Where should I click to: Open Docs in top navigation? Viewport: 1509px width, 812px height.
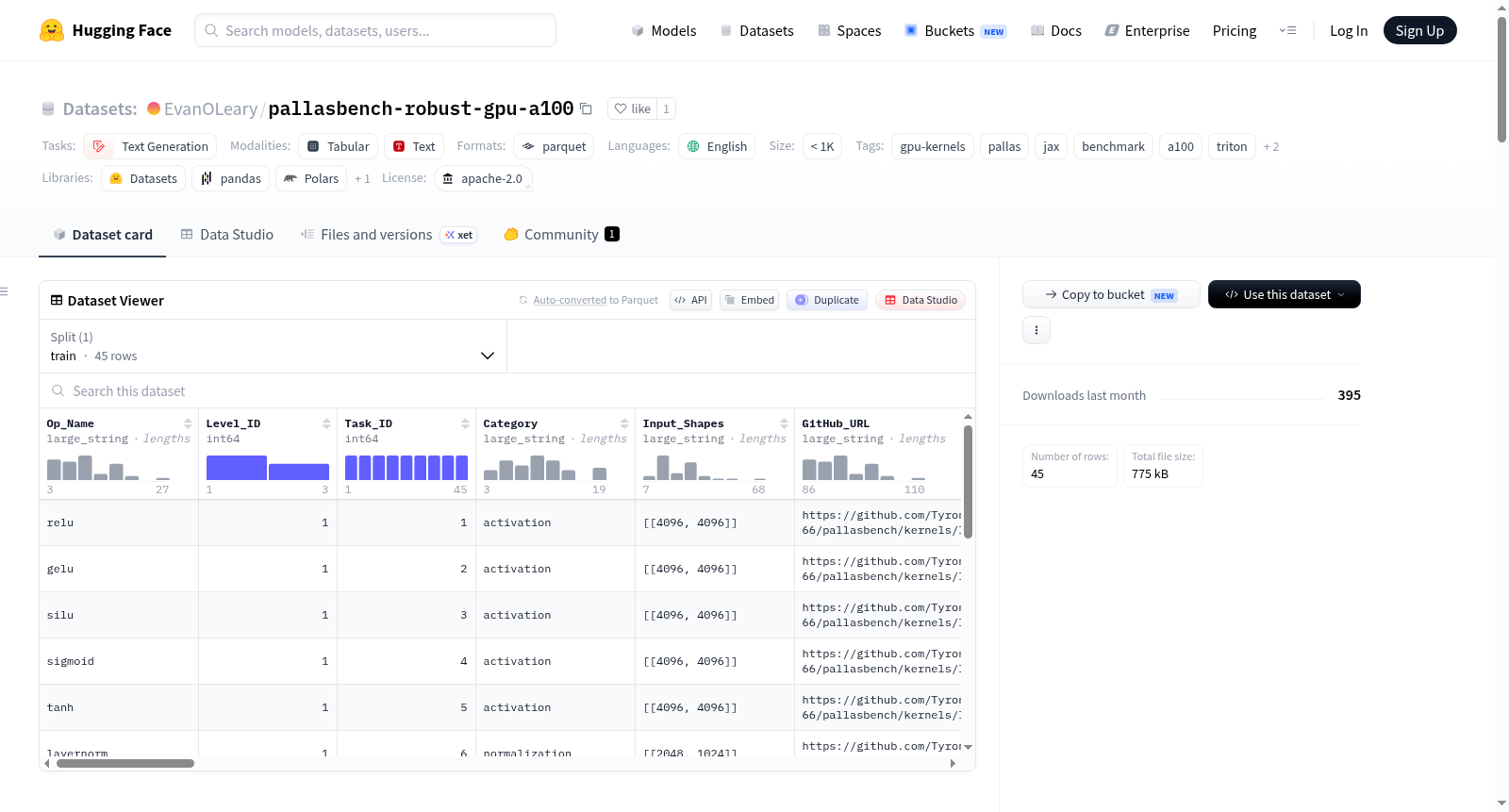click(1056, 30)
